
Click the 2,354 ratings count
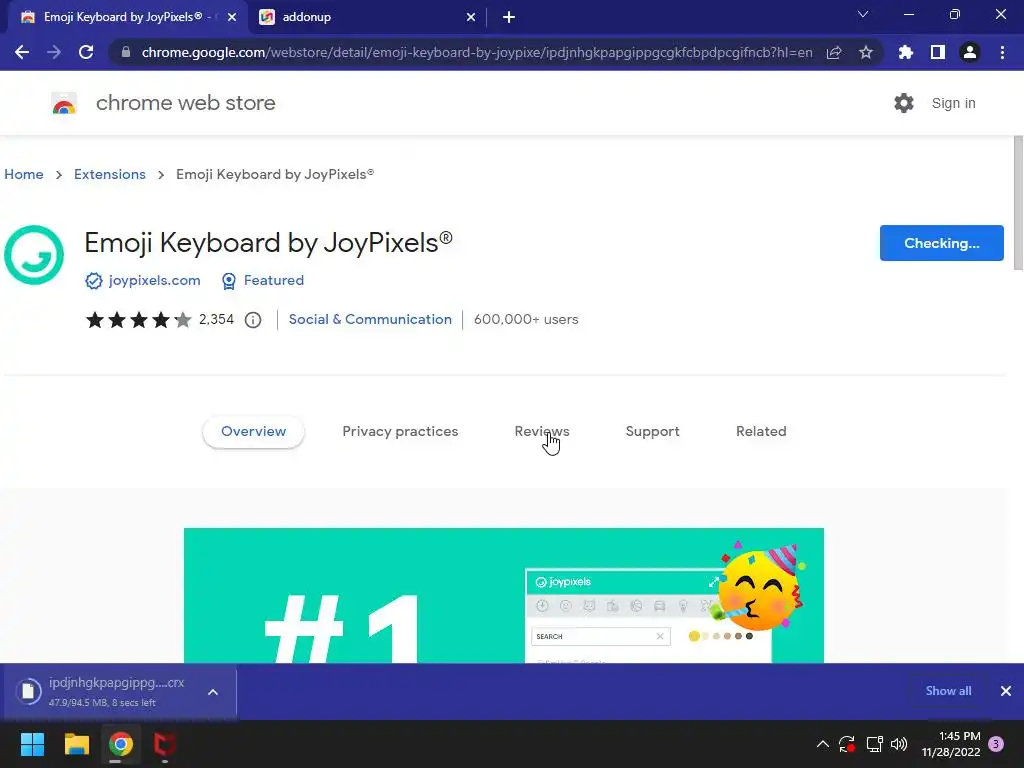pyautogui.click(x=216, y=319)
